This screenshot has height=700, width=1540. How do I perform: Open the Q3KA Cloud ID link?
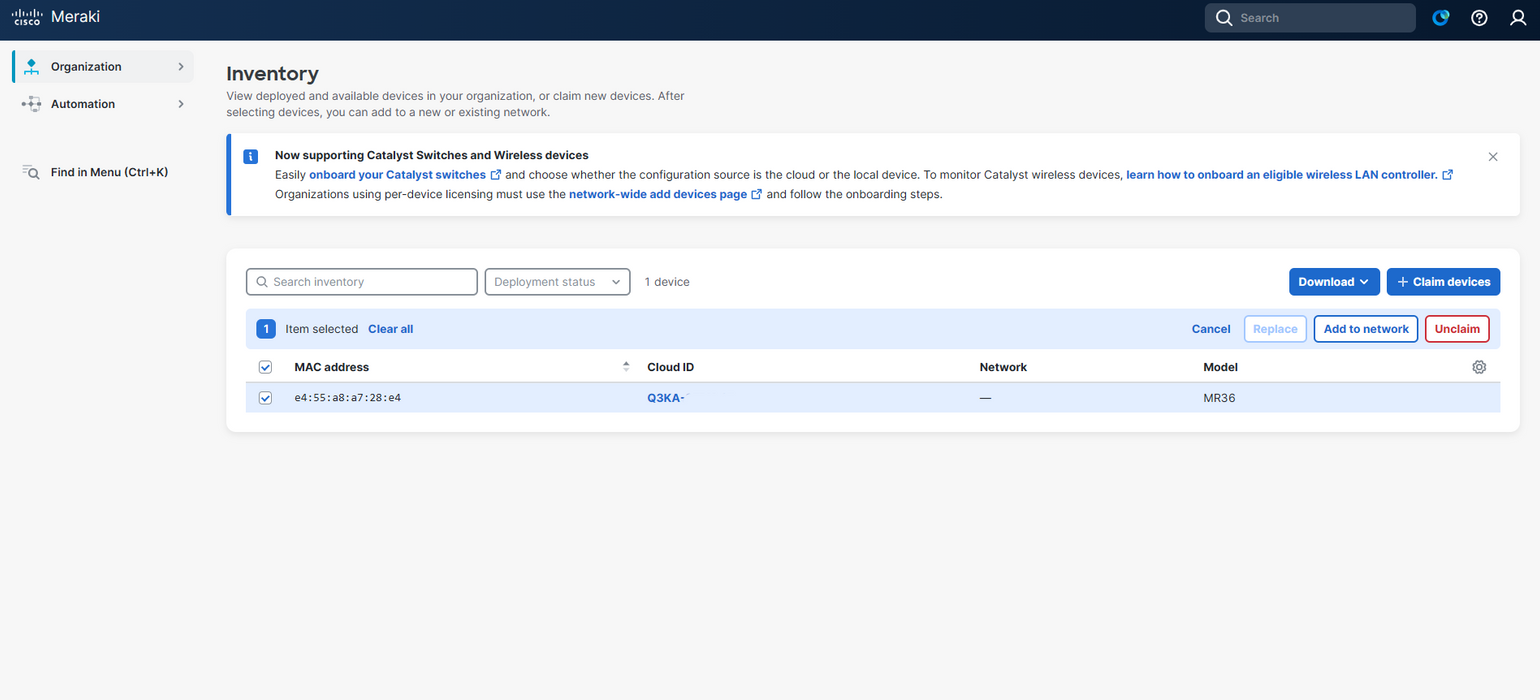point(666,398)
